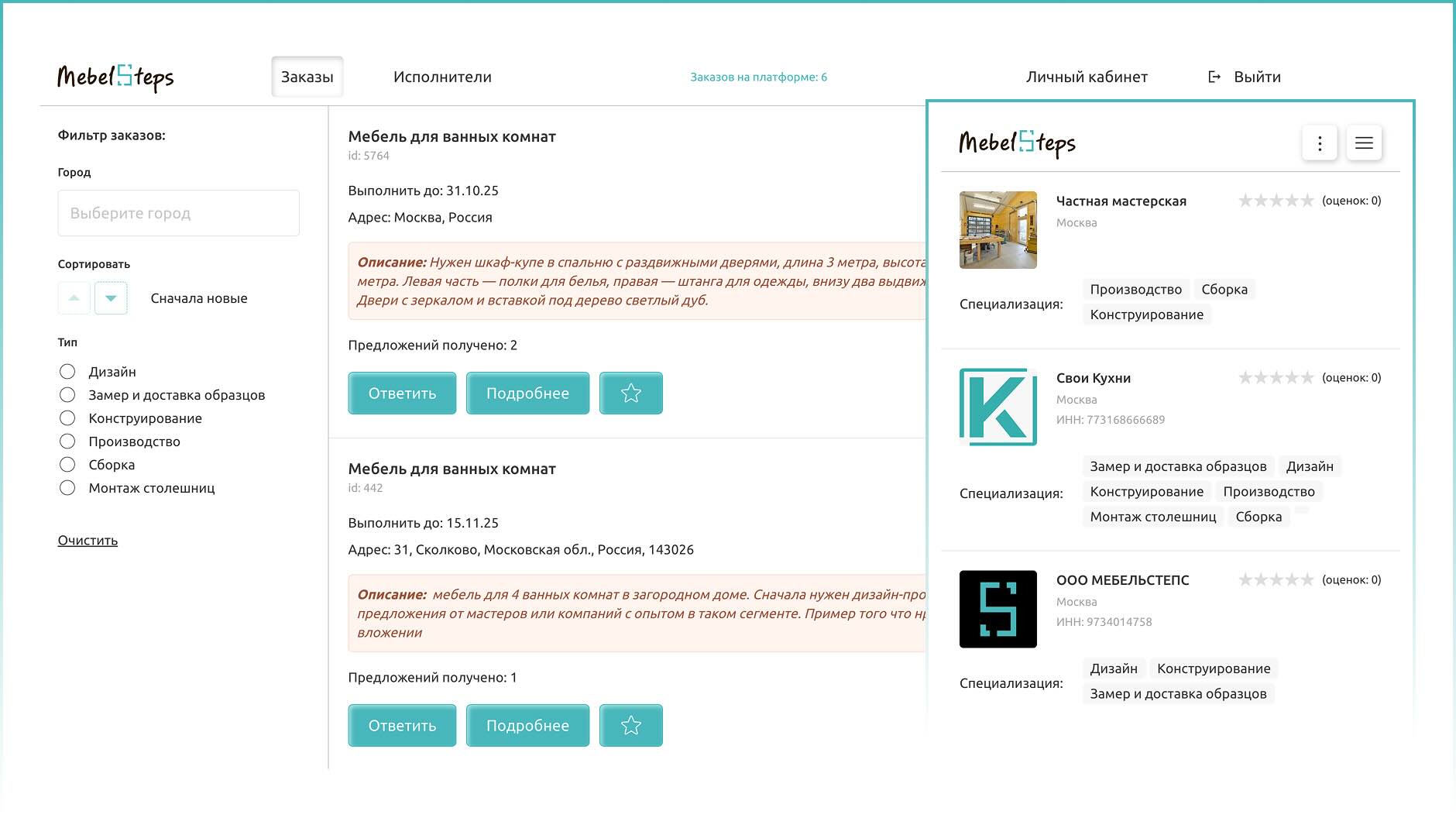1456x818 pixels.
Task: Click Подробнее on order 5764
Action: coord(528,394)
